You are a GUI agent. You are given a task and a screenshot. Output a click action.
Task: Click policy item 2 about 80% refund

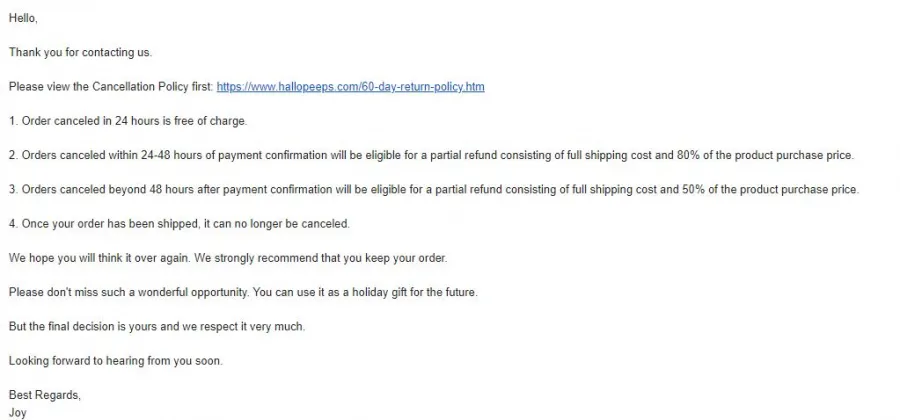(x=431, y=155)
